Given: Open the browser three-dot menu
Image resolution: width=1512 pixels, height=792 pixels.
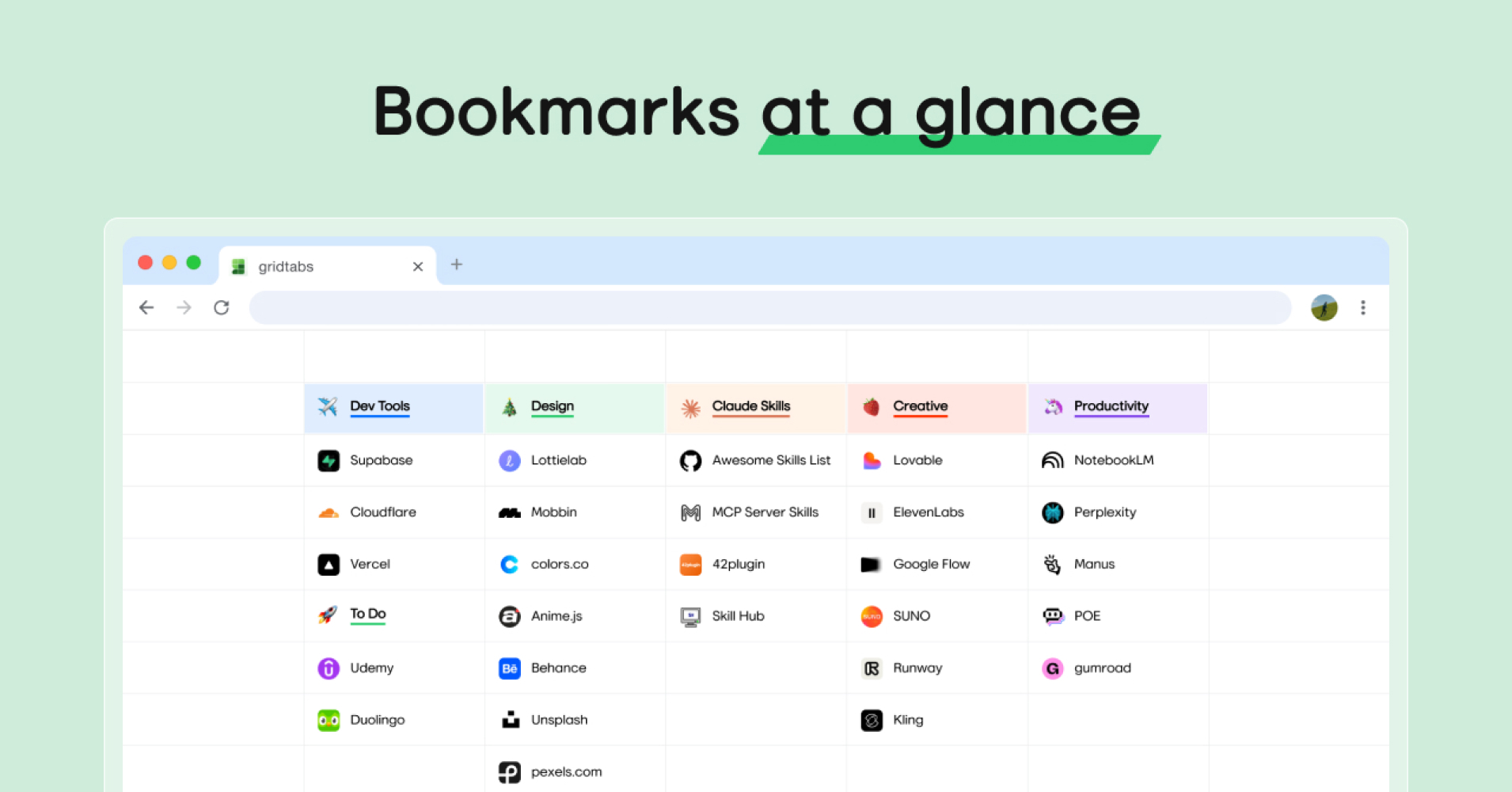Looking at the screenshot, I should pos(1363,308).
